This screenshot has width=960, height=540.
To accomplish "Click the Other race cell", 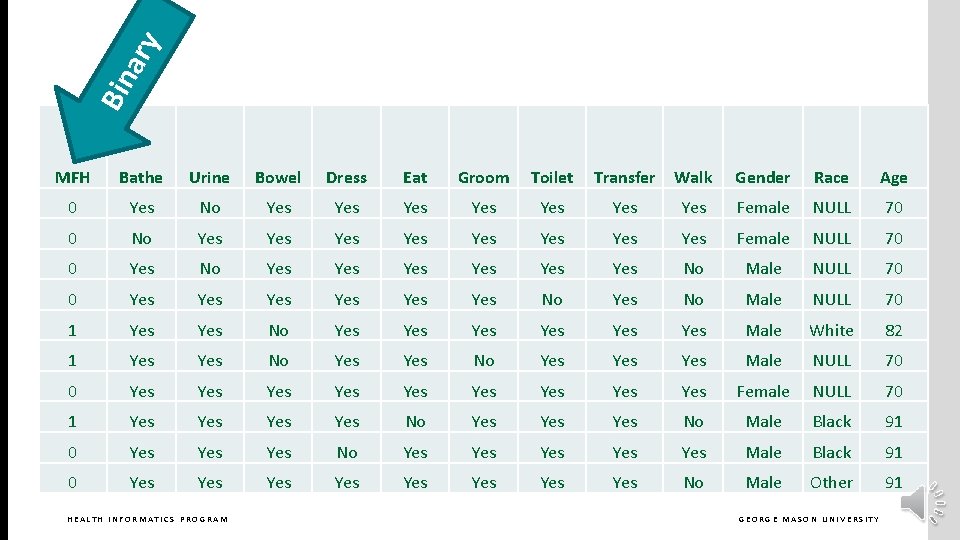I will coord(831,482).
